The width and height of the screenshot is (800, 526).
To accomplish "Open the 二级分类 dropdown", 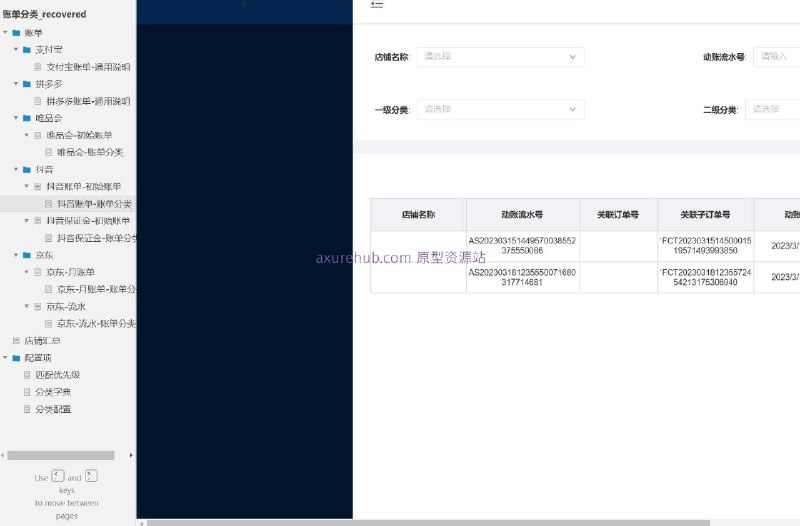I will 772,109.
